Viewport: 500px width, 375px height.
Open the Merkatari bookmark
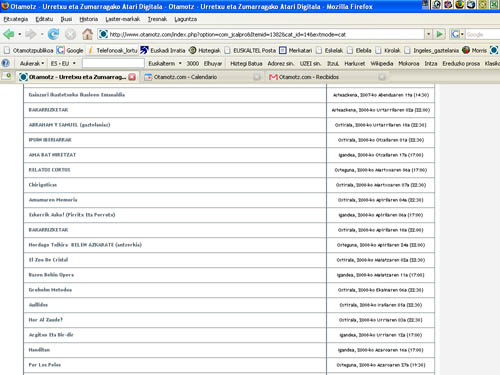[x=296, y=50]
